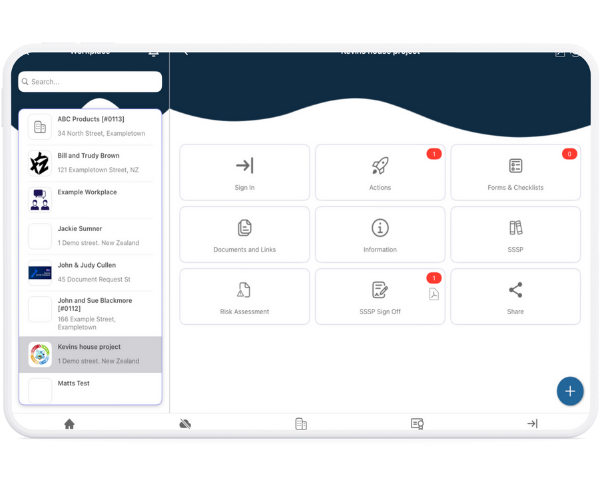Click the Share label
The width and height of the screenshot is (600, 490).
[515, 312]
